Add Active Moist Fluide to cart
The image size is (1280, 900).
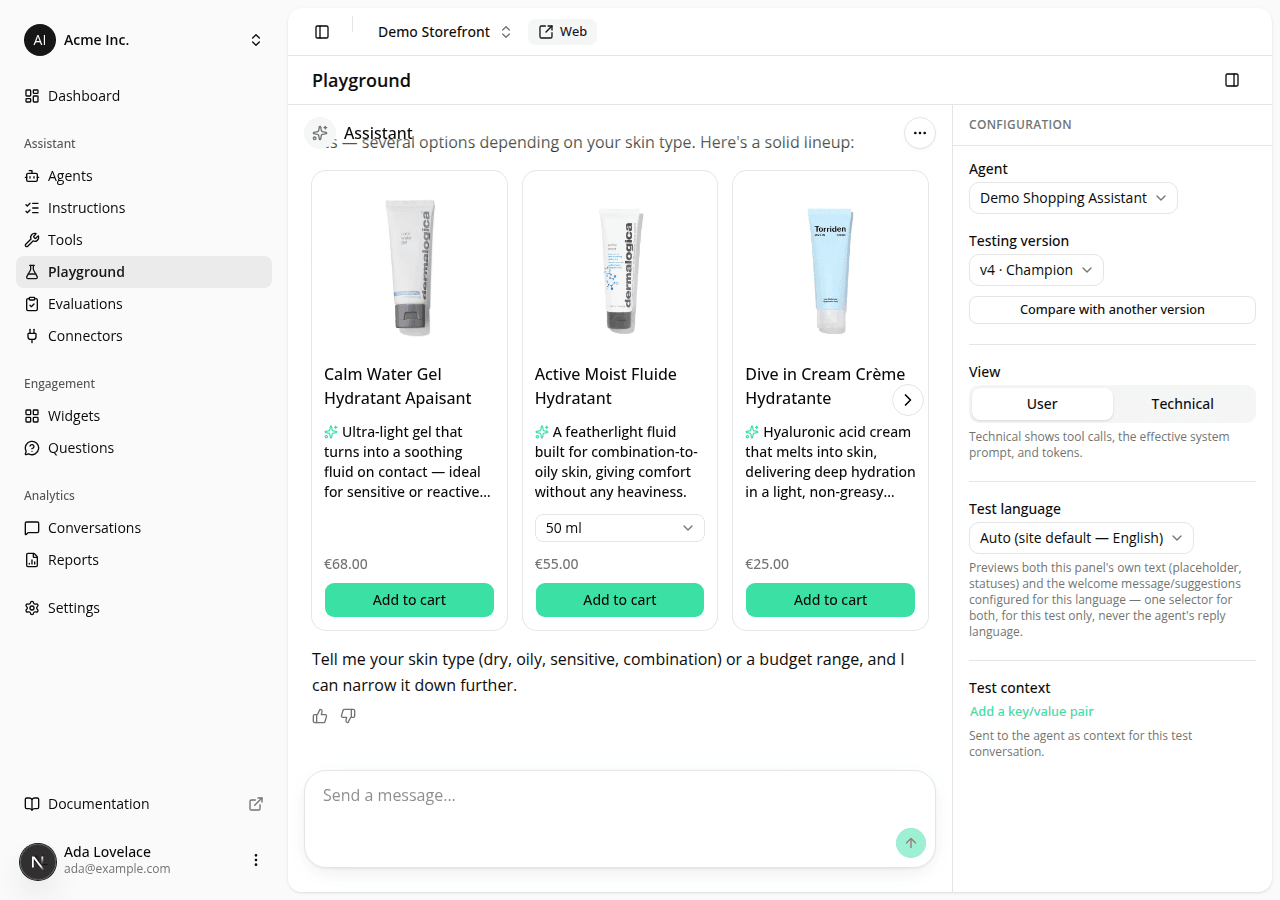click(x=620, y=600)
